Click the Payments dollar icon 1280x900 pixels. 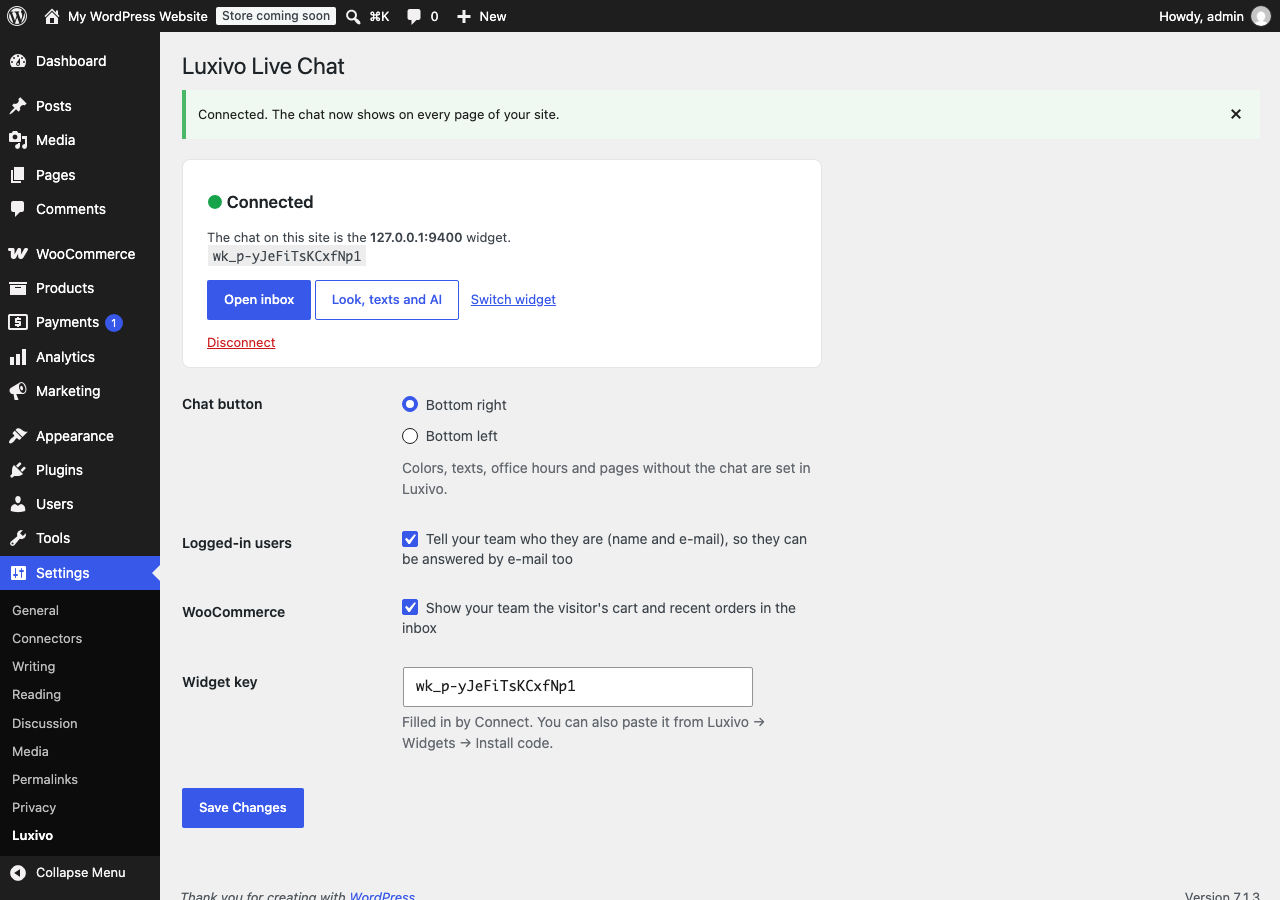18,322
